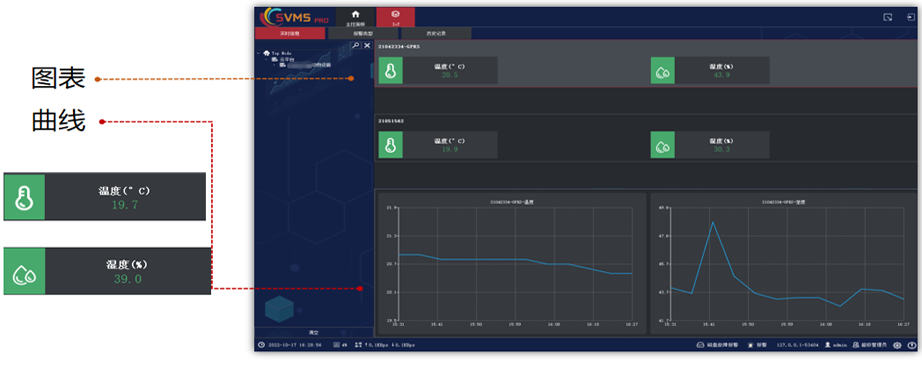Click the admin user icon in status bar
Viewport: 922px width, 372px height.
point(828,346)
